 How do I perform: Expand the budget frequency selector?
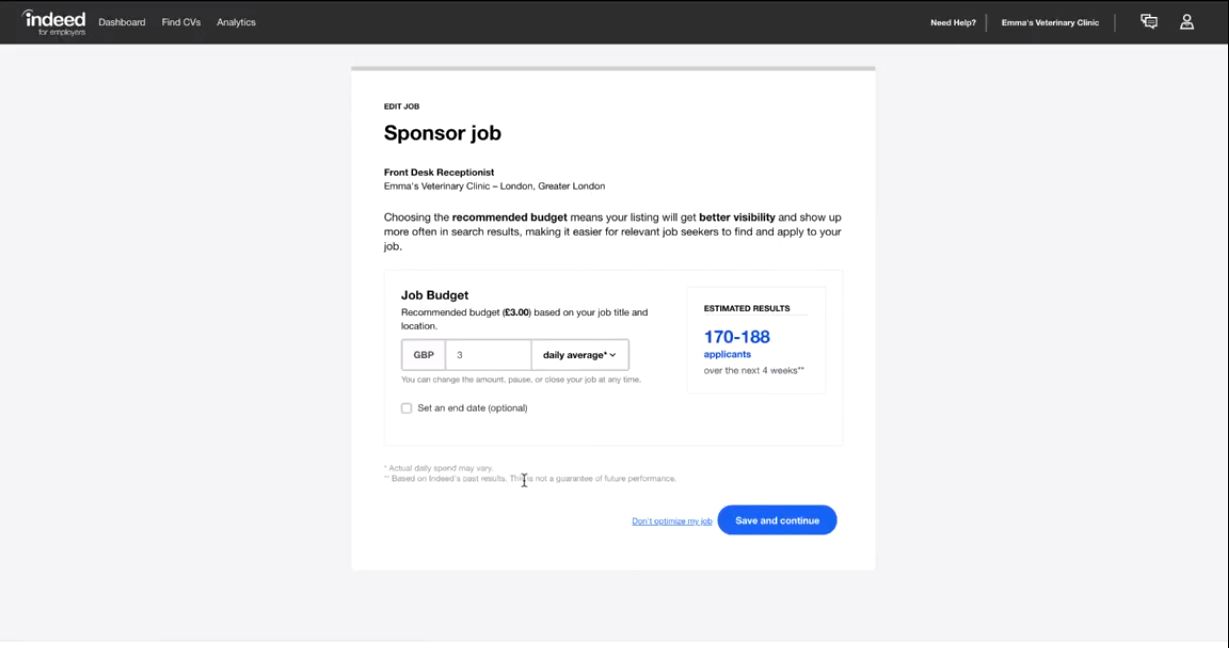(580, 354)
